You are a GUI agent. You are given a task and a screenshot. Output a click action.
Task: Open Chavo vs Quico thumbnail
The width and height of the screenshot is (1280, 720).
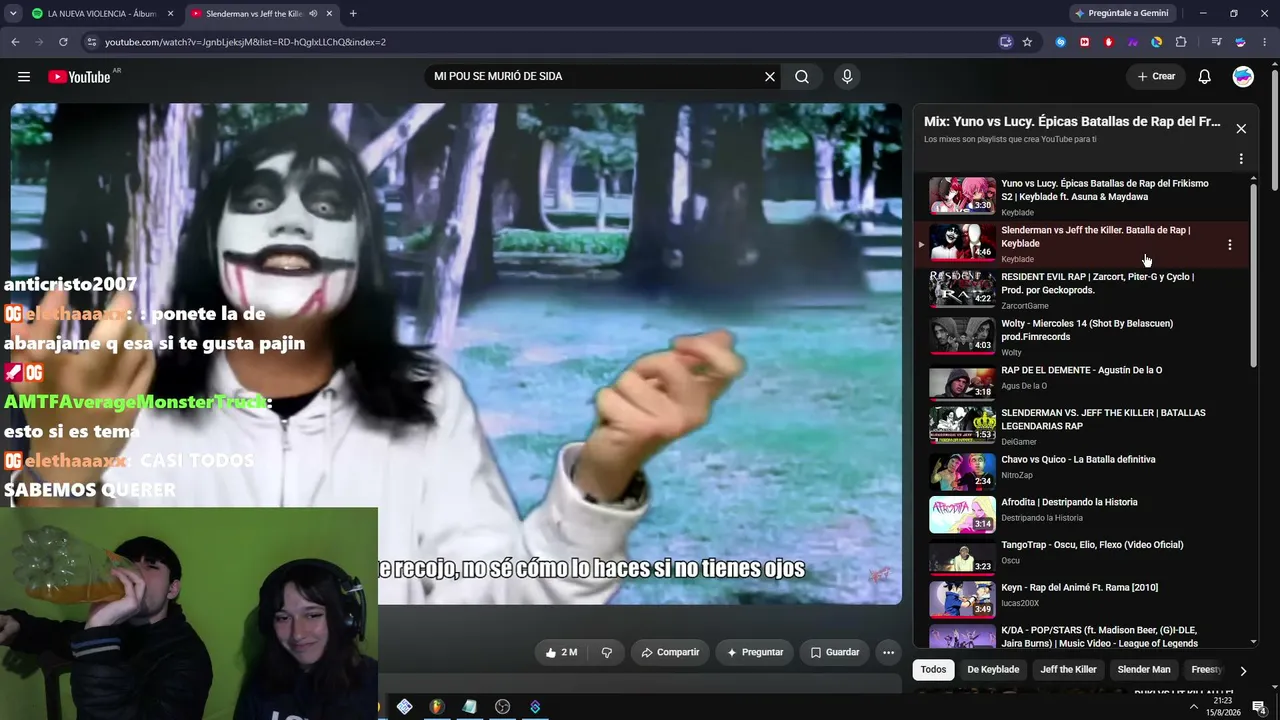(962, 472)
